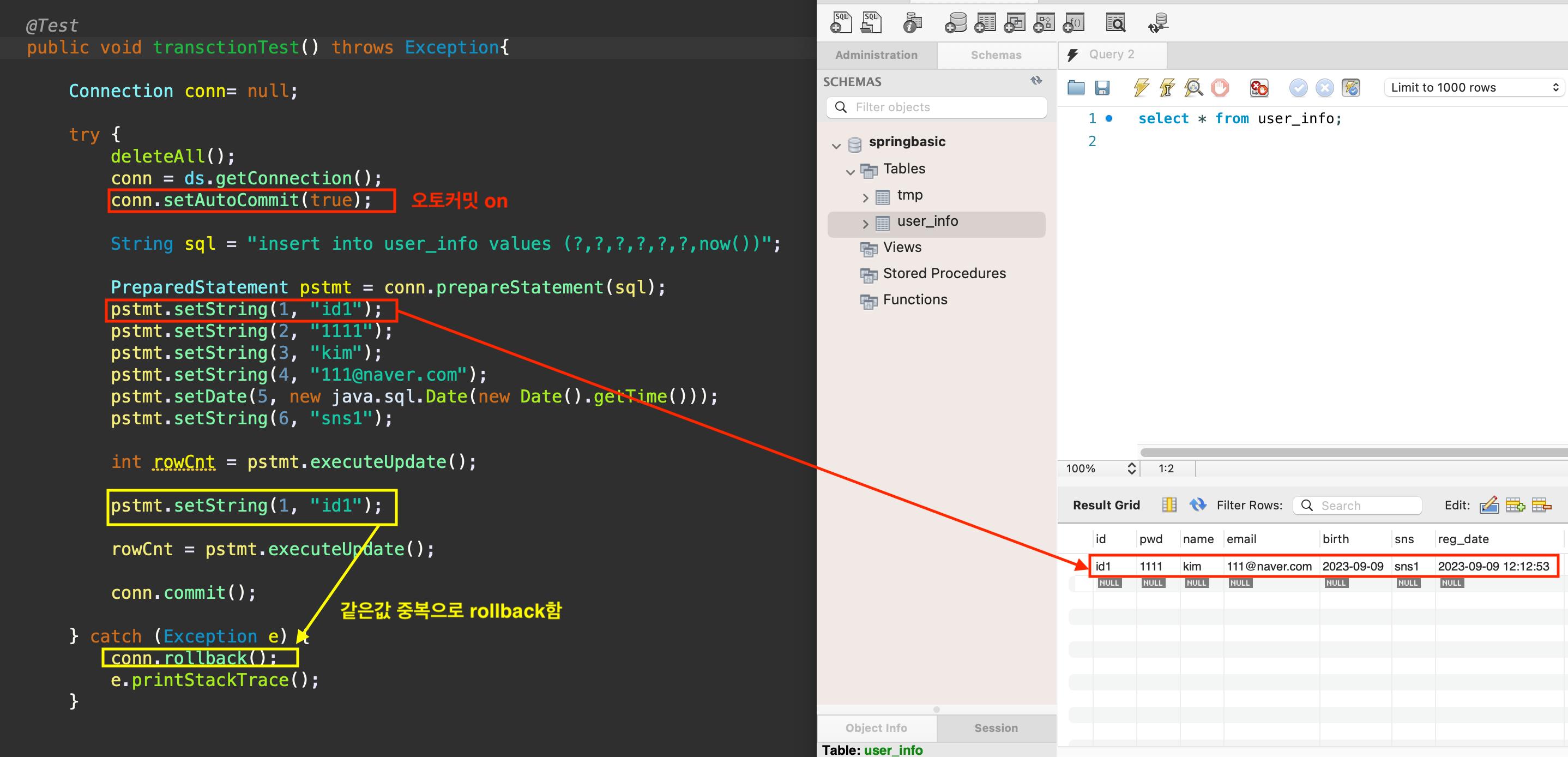Image resolution: width=1568 pixels, height=757 pixels.
Task: Toggle auto-commit mode button
Action: click(x=1350, y=88)
